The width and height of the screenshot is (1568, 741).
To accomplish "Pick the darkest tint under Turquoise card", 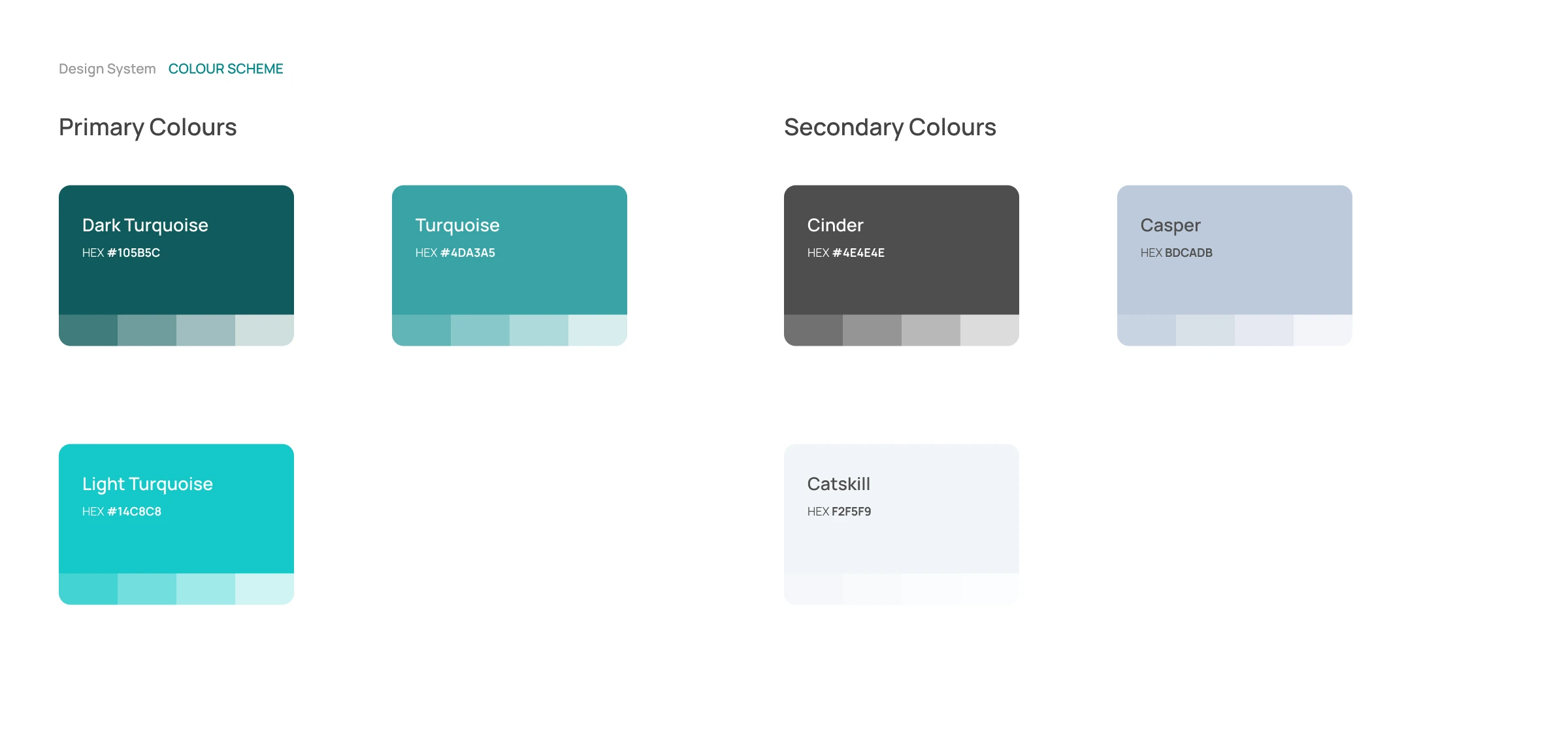I will (421, 330).
